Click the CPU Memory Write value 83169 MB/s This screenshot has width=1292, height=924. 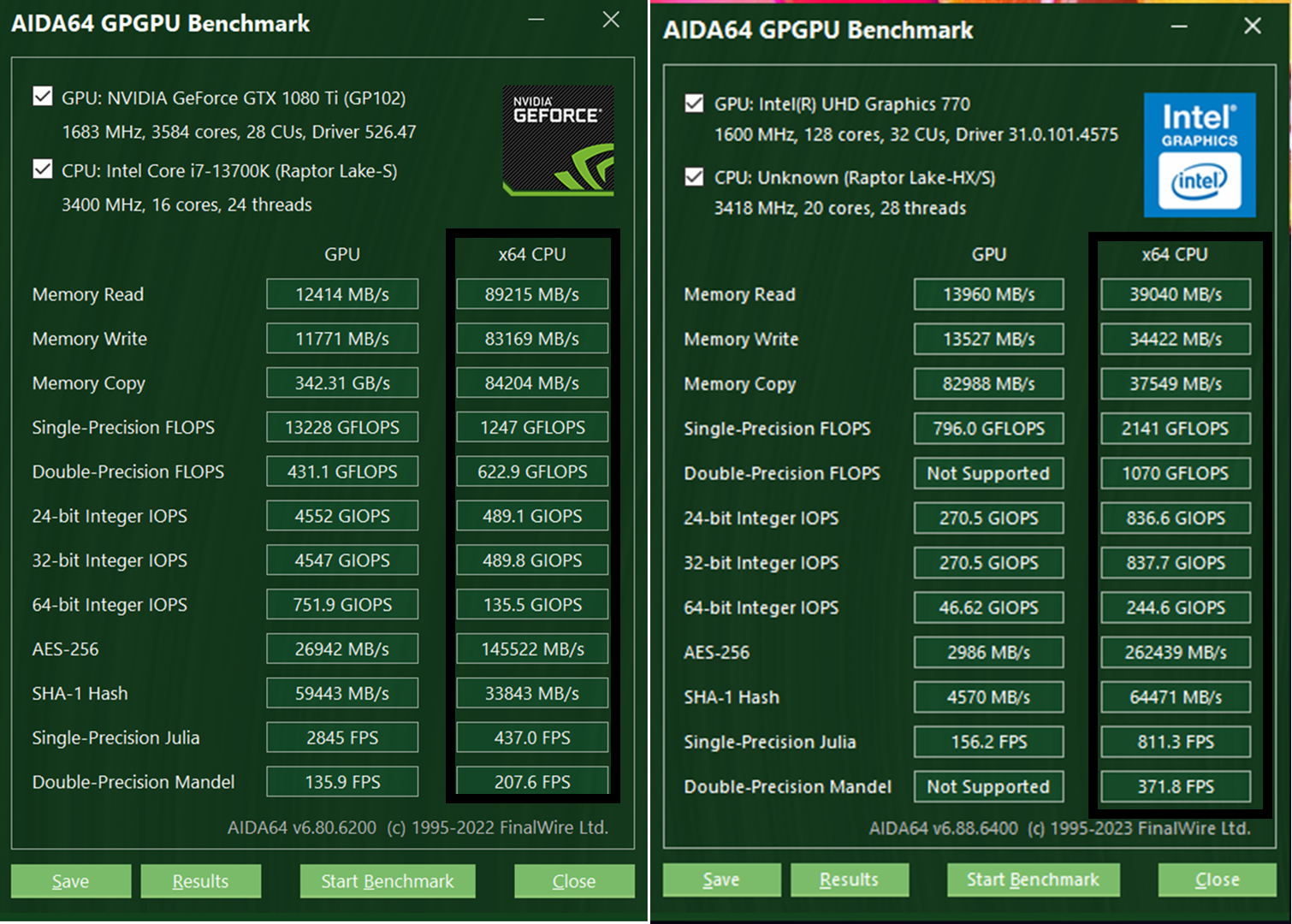pos(532,339)
